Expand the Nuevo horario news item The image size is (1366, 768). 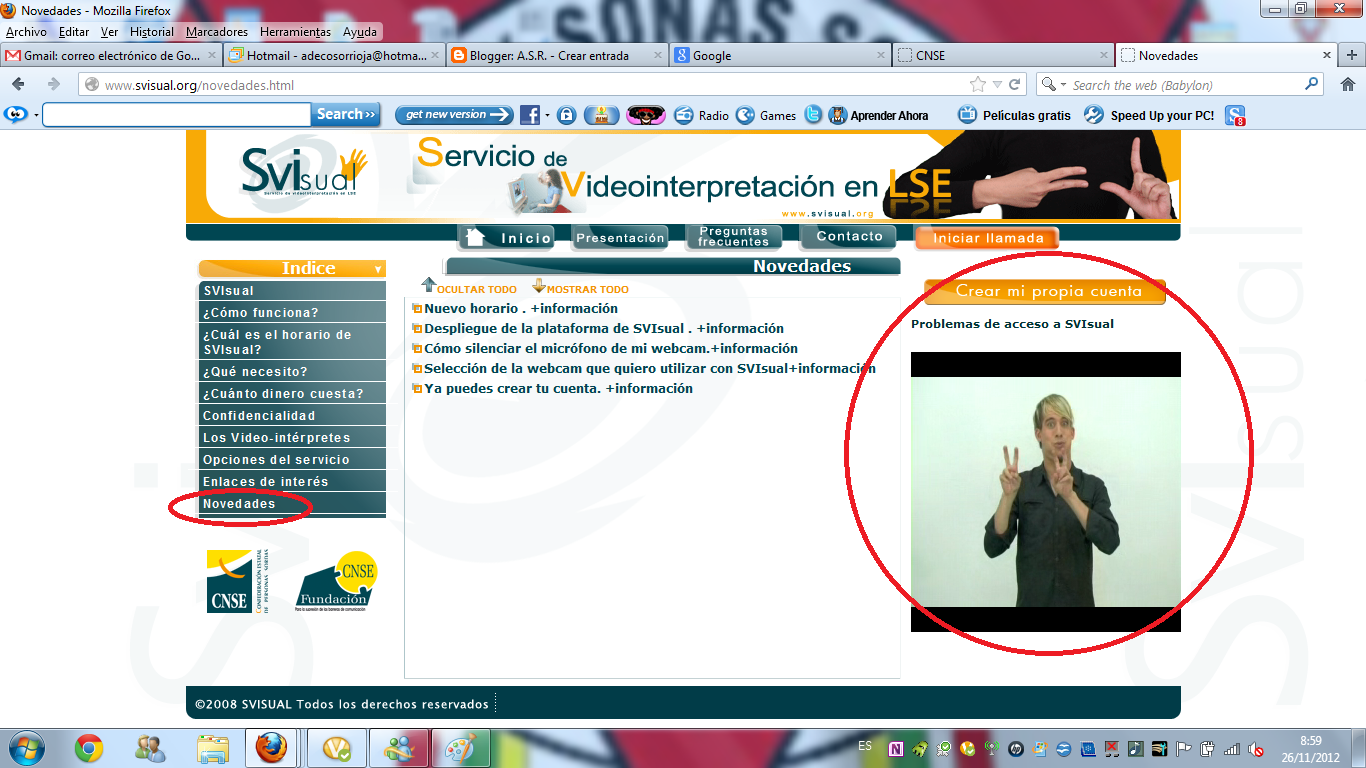click(521, 309)
